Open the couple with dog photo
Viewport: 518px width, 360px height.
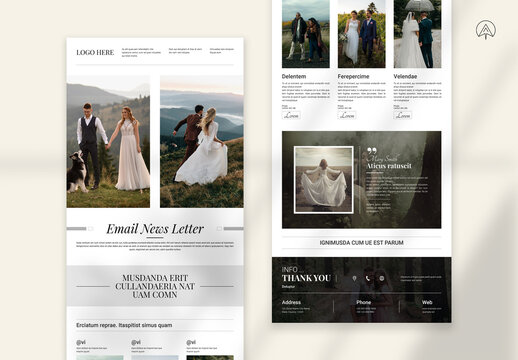(108, 142)
